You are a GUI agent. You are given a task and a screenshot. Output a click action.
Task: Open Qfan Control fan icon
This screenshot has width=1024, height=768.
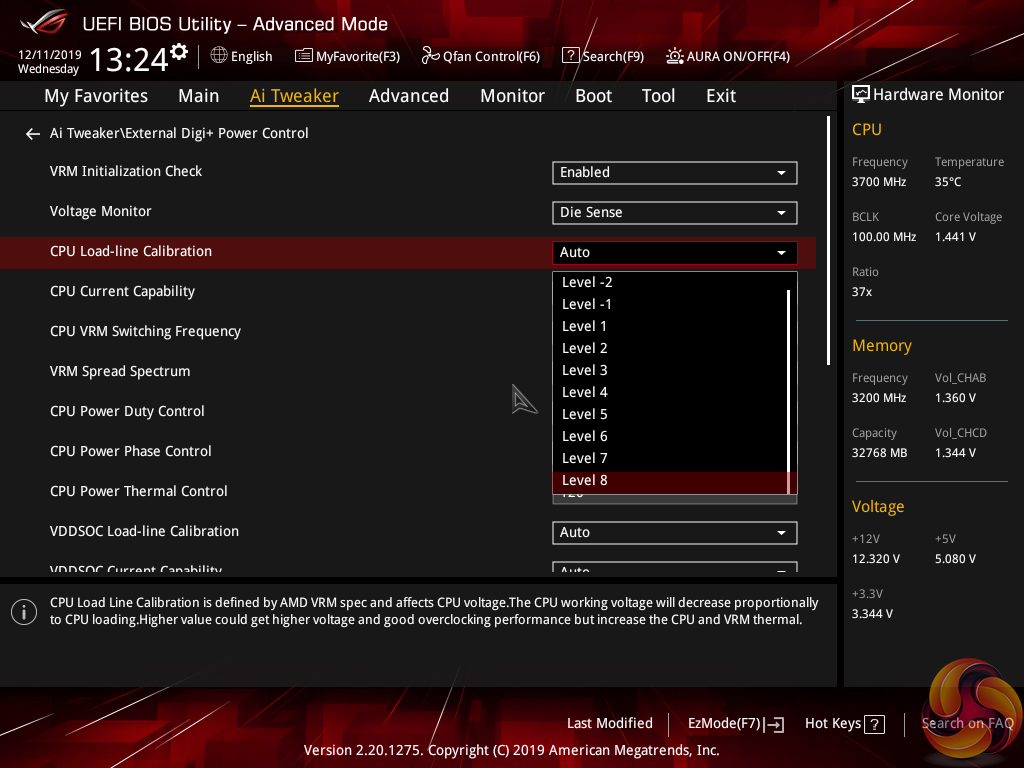(431, 56)
